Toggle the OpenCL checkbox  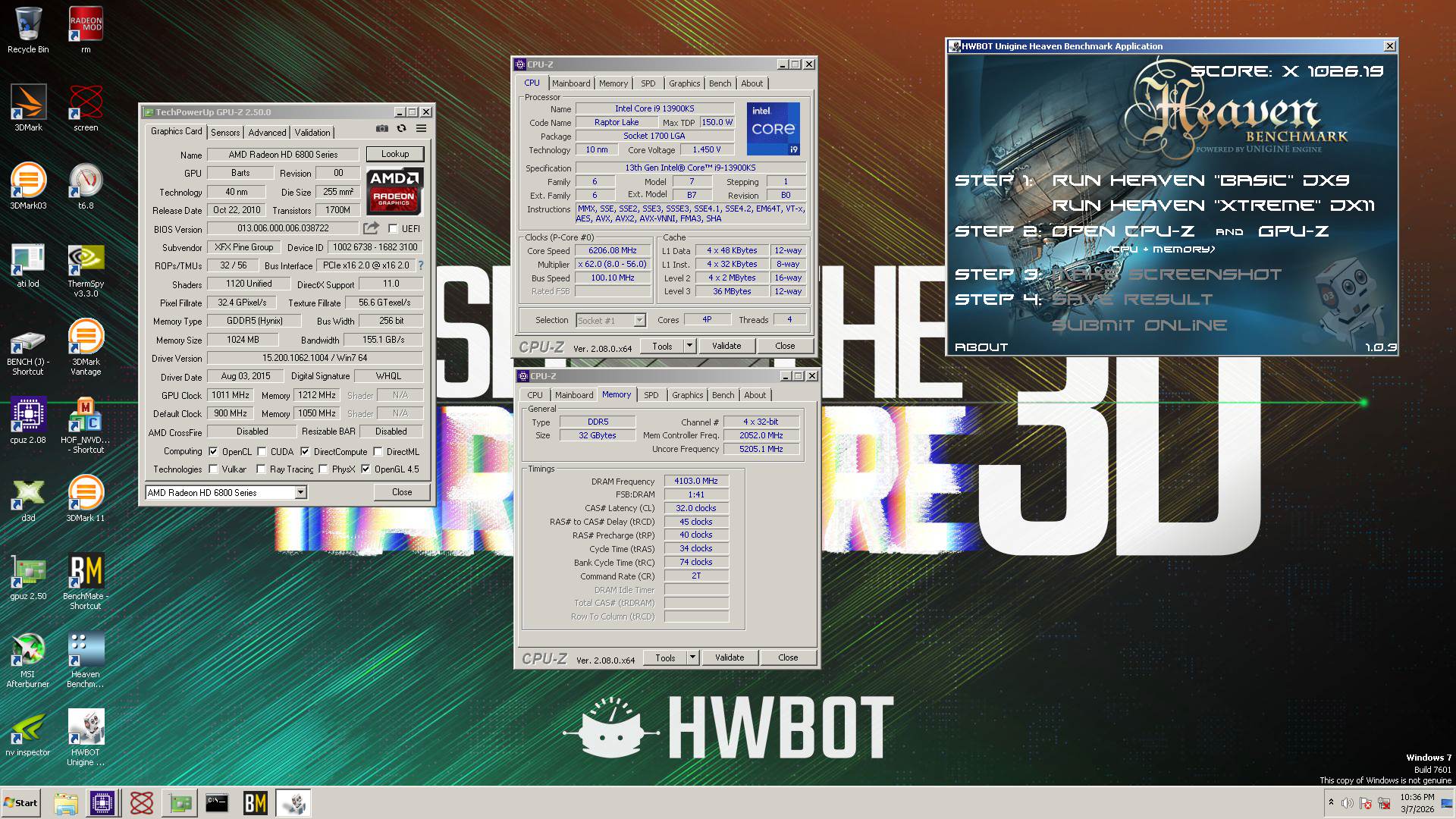click(x=213, y=451)
